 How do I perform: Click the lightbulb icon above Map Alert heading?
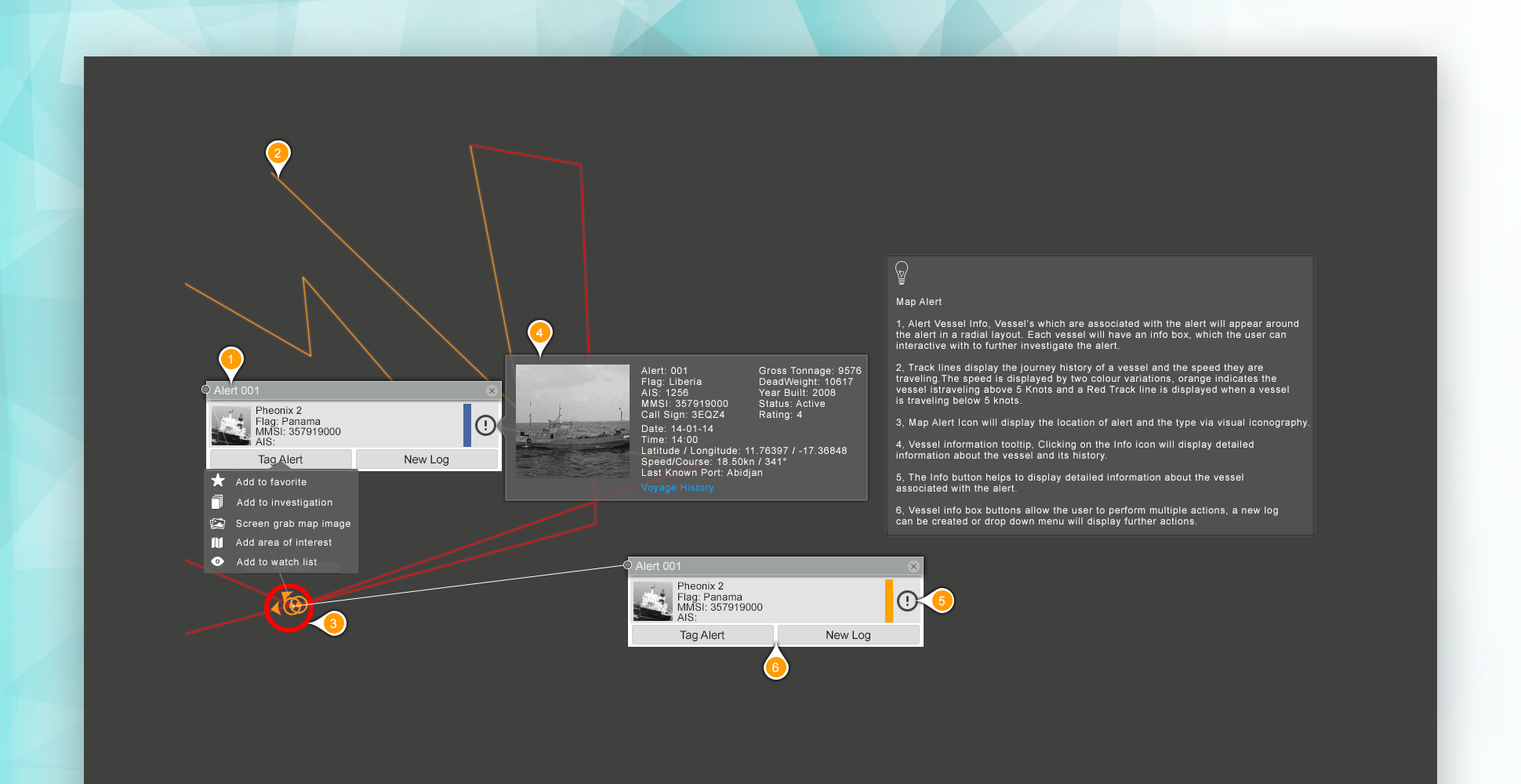pos(902,273)
